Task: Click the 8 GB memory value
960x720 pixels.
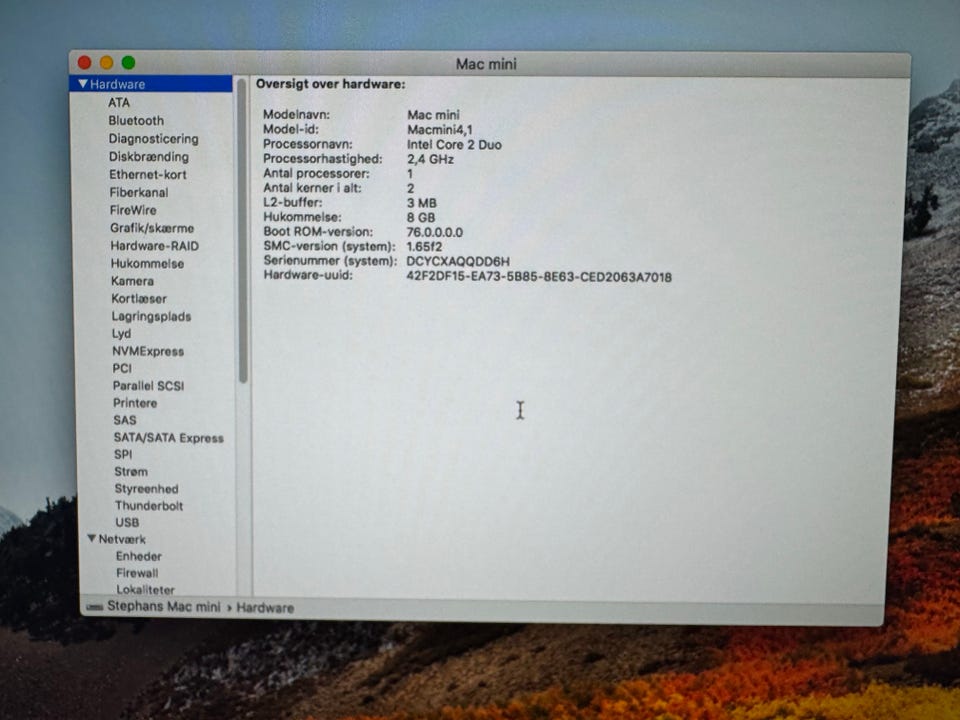Action: click(x=421, y=217)
